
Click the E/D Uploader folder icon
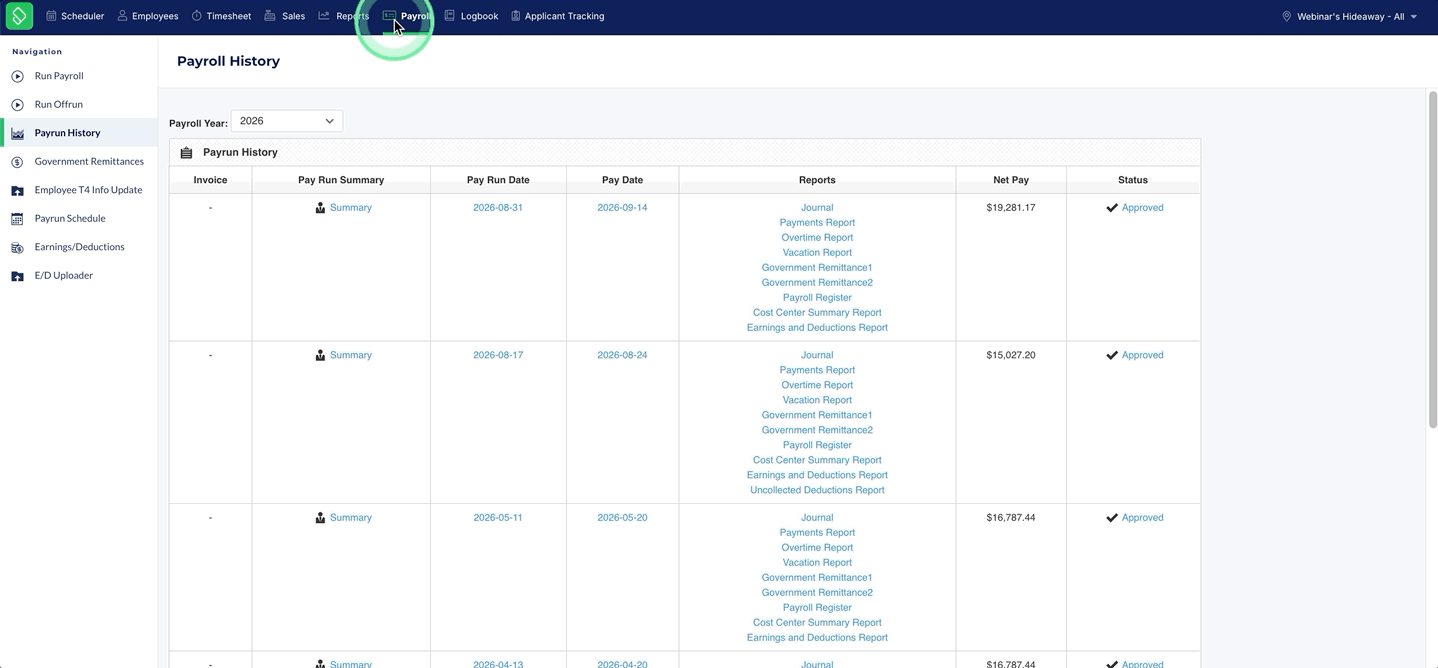(x=17, y=275)
